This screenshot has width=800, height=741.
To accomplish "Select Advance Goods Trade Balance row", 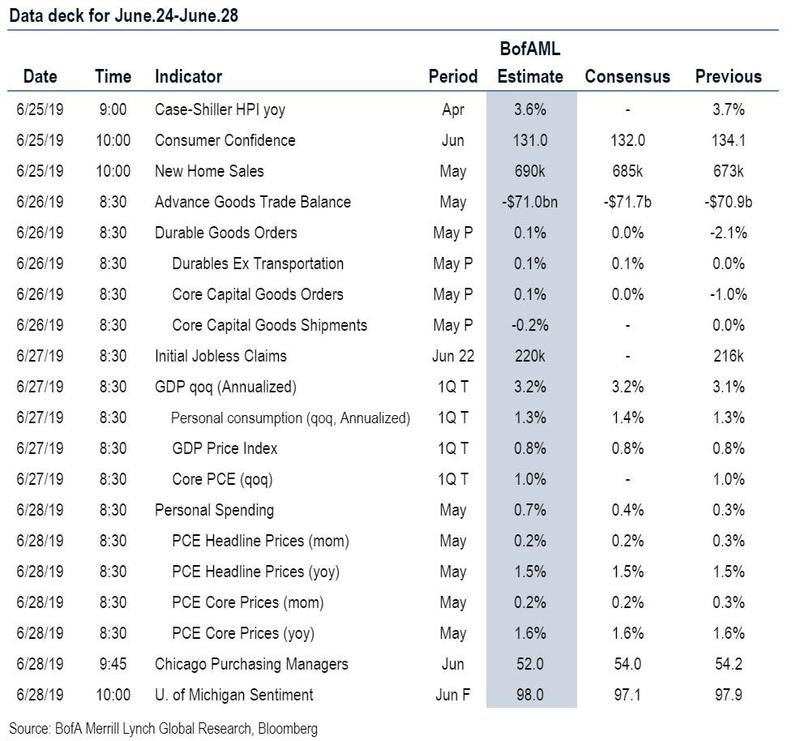I will pyautogui.click(x=393, y=202).
